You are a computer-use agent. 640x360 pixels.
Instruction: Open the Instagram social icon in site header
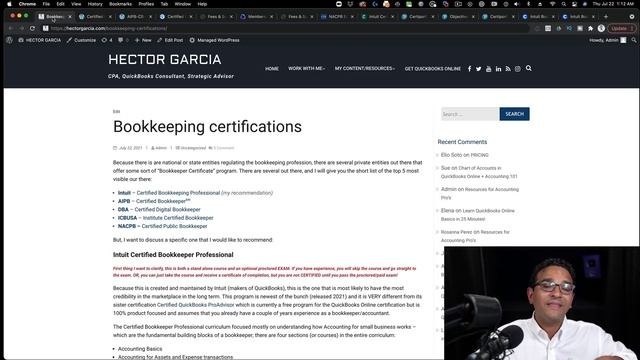pyautogui.click(x=518, y=69)
